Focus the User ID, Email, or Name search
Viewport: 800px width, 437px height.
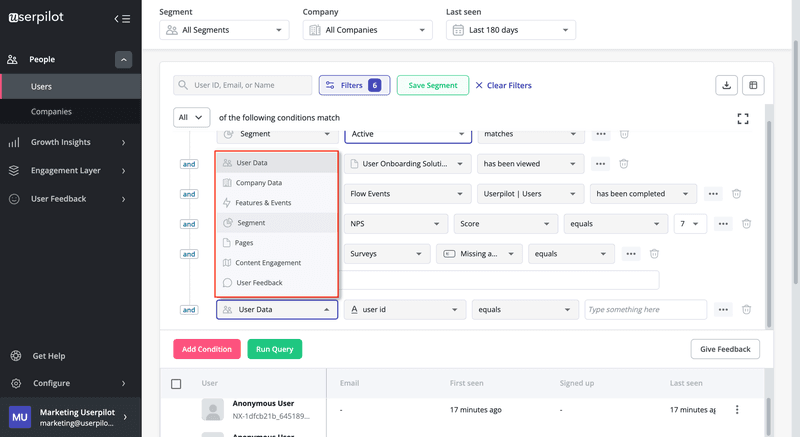click(x=242, y=85)
